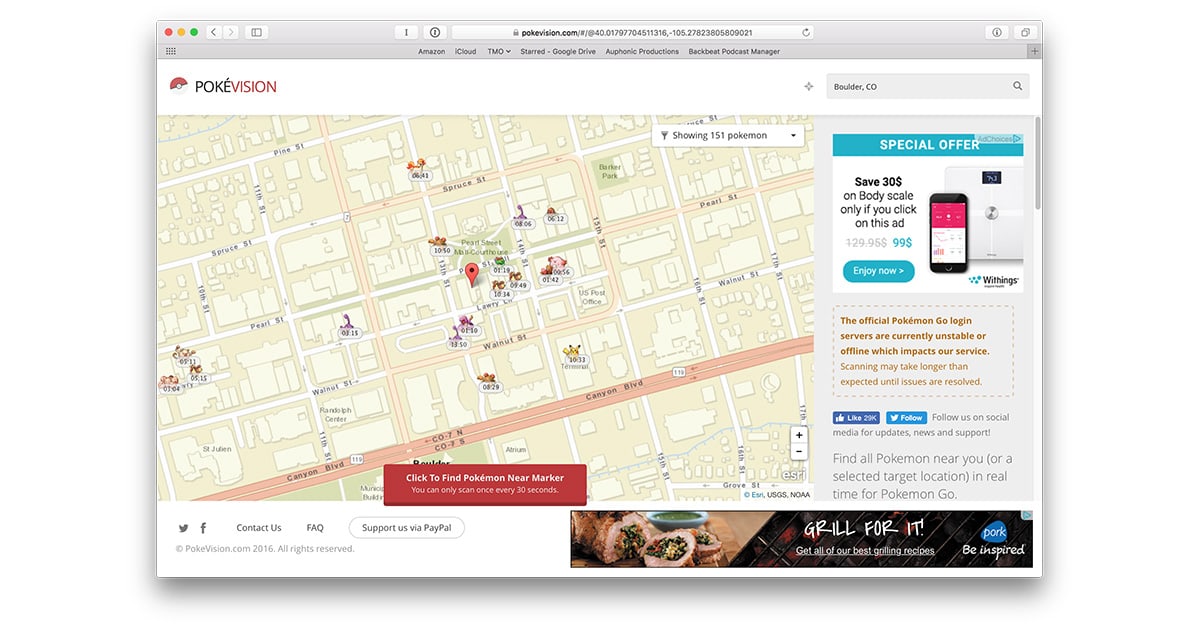1200x628 pixels.
Task: Click To Find Pokémon Near Marker button
Action: 485,483
